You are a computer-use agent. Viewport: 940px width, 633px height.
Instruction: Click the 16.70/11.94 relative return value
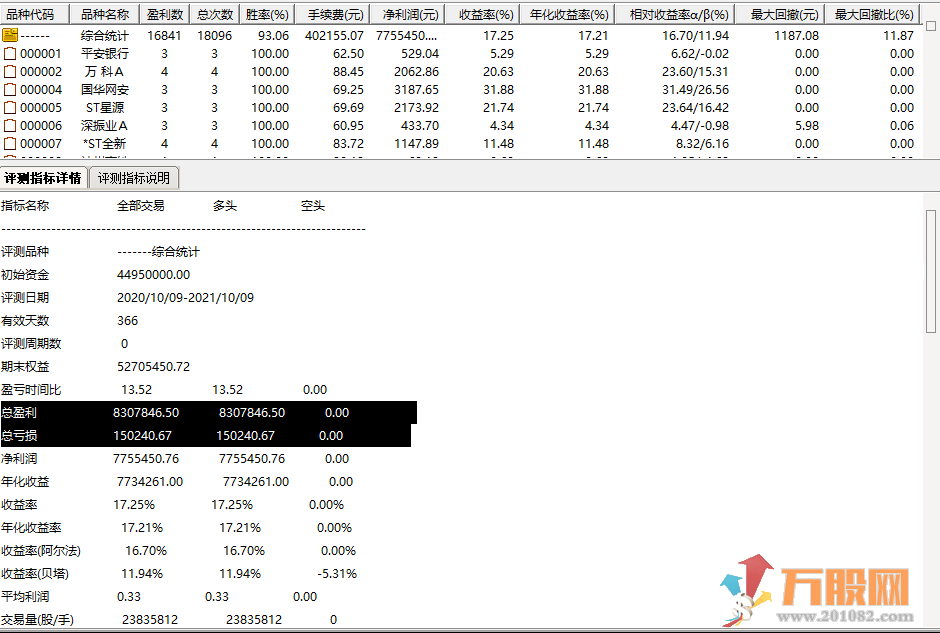[x=695, y=36]
